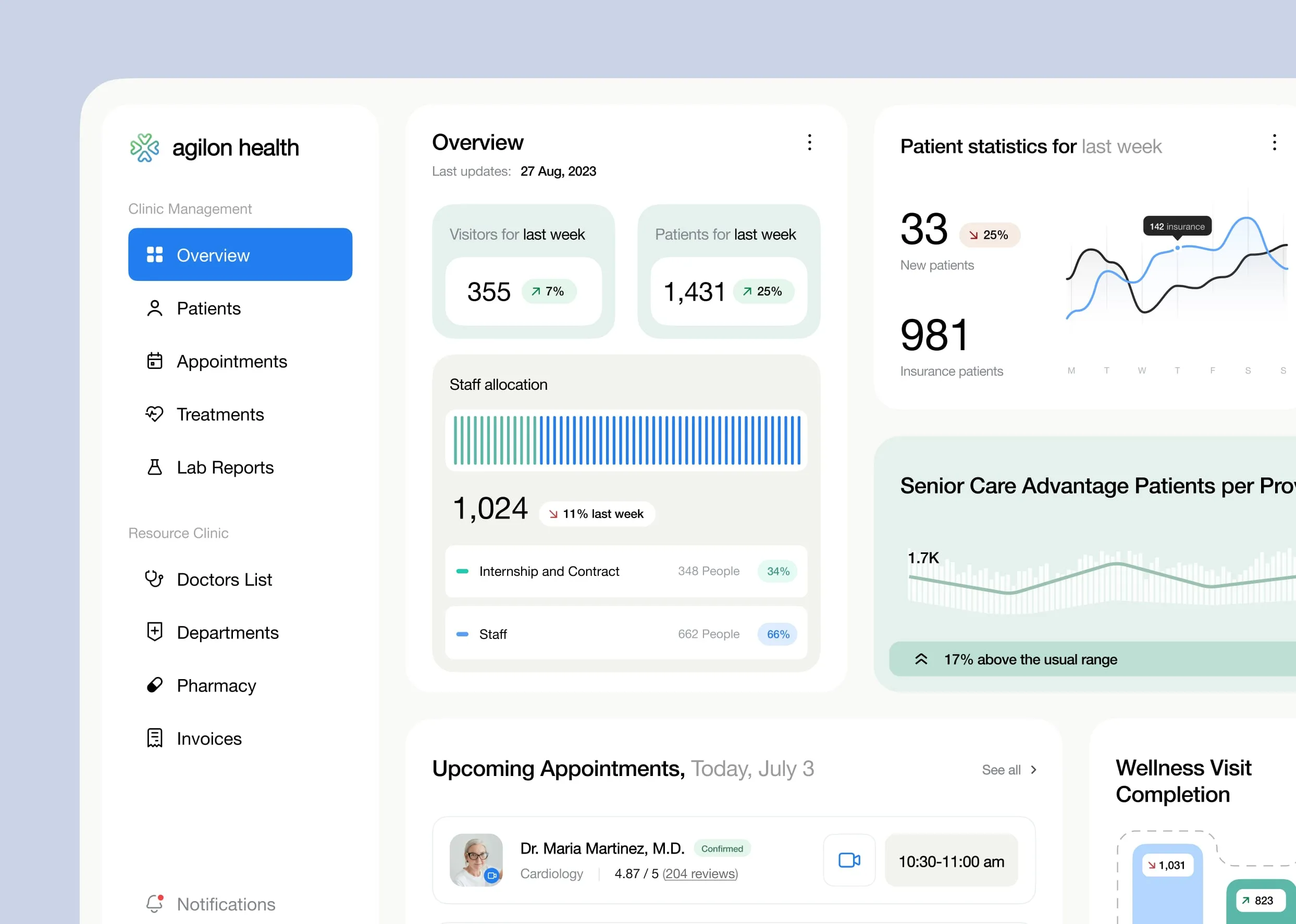Open the 204 reviews link

coord(700,873)
